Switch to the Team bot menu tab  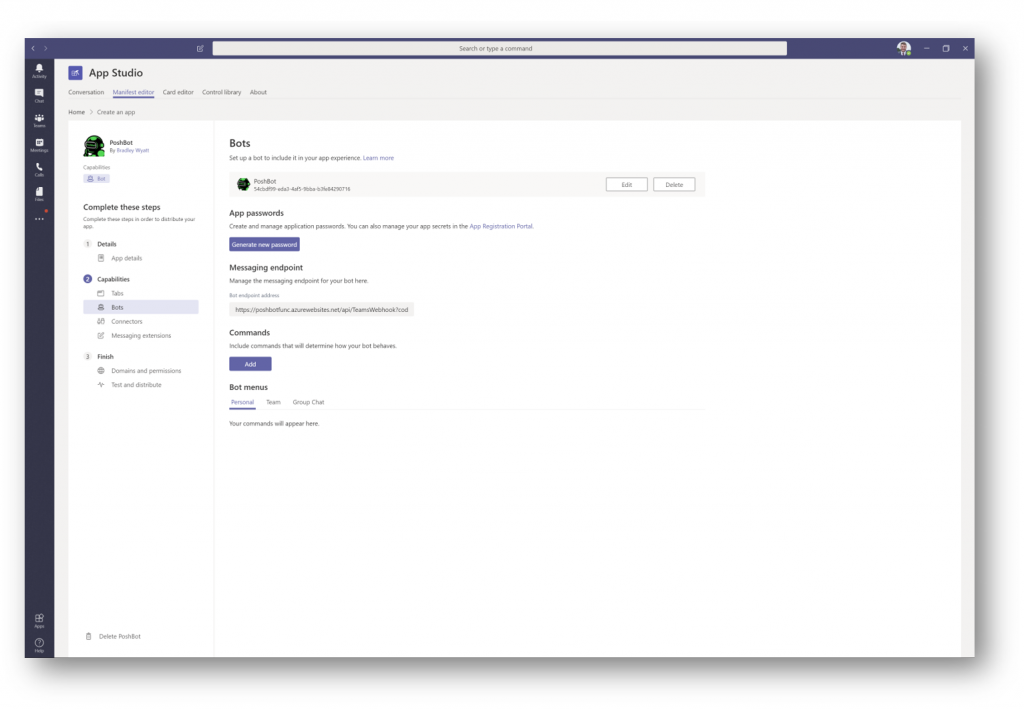click(x=273, y=402)
